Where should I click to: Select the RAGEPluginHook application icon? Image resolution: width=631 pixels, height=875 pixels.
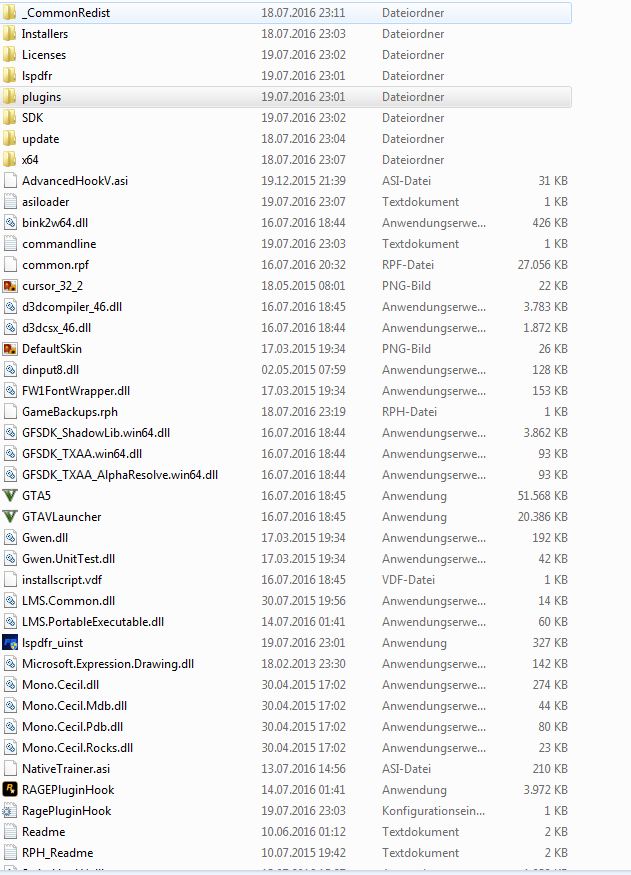(10, 790)
